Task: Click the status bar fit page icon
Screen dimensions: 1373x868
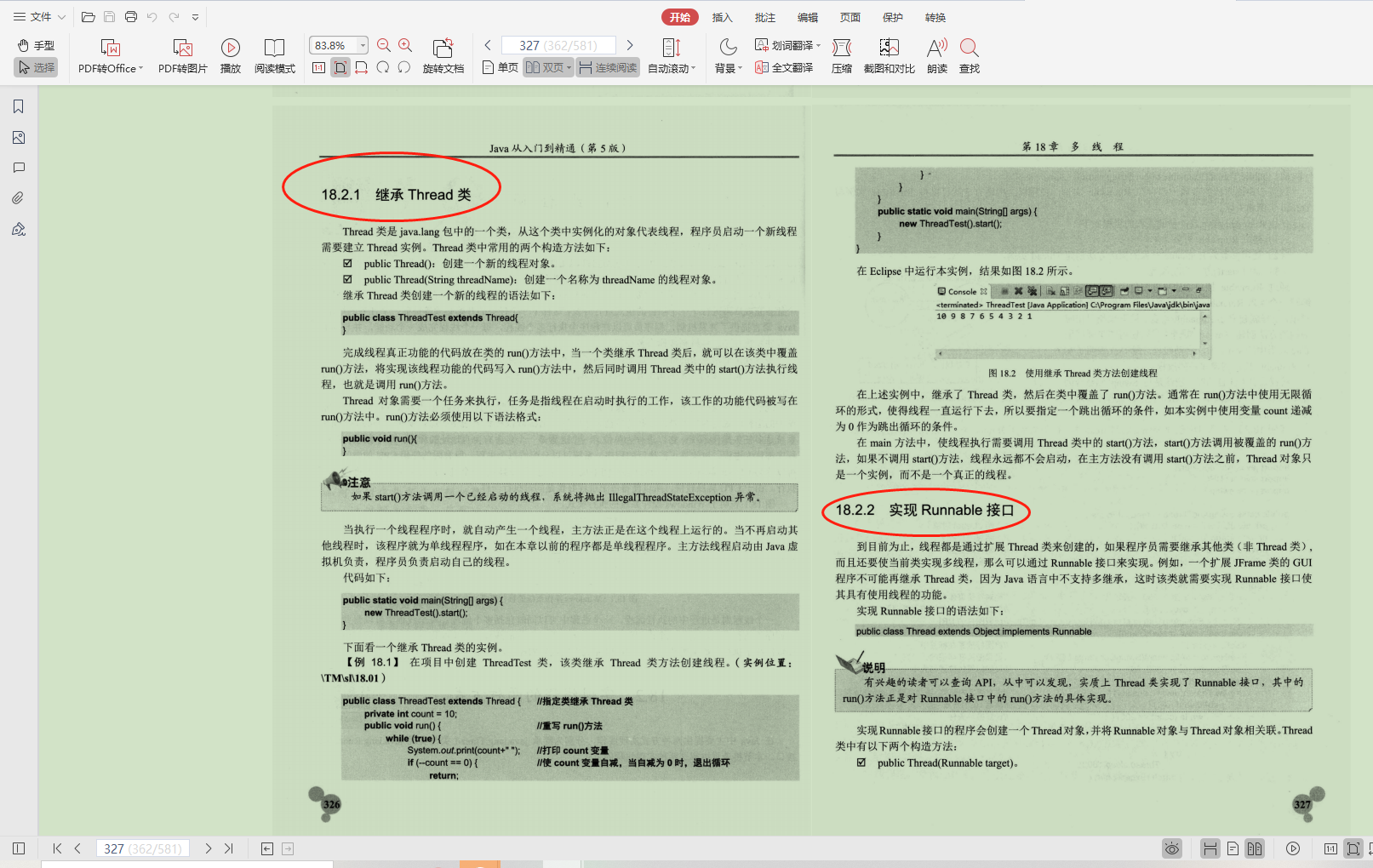Action: pyautogui.click(x=1353, y=848)
